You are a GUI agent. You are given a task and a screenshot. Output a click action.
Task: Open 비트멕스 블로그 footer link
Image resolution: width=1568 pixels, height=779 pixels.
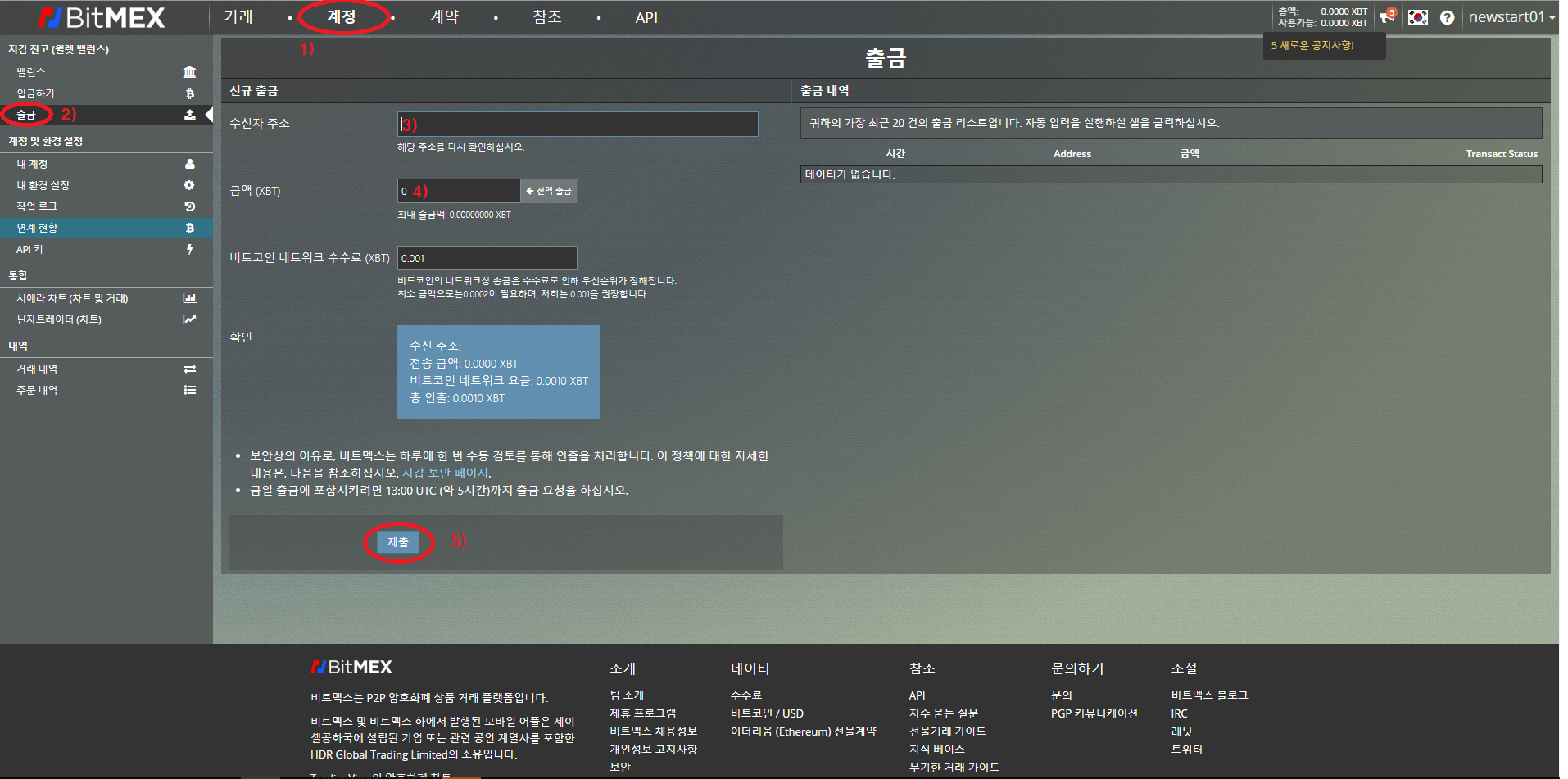coord(1209,695)
